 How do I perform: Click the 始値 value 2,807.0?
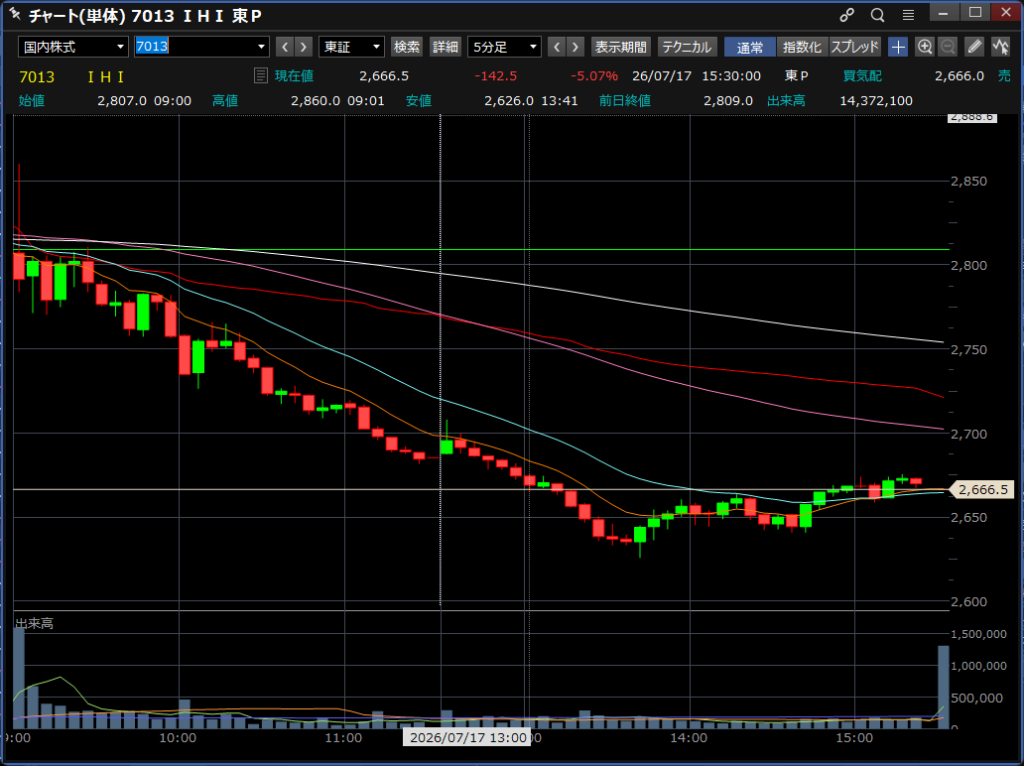coord(122,101)
